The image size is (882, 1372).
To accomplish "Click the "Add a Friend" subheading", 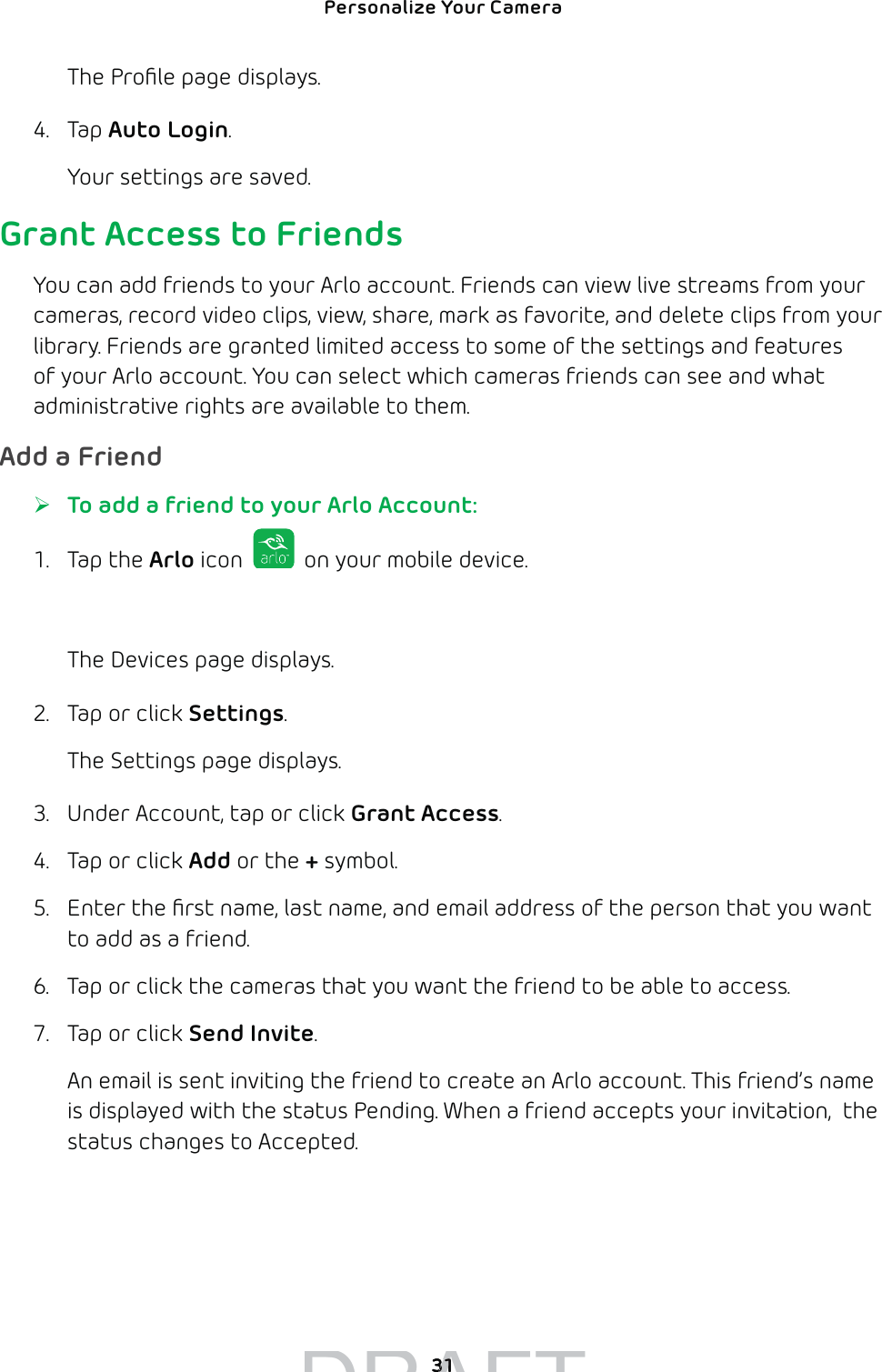I will click(x=81, y=456).
